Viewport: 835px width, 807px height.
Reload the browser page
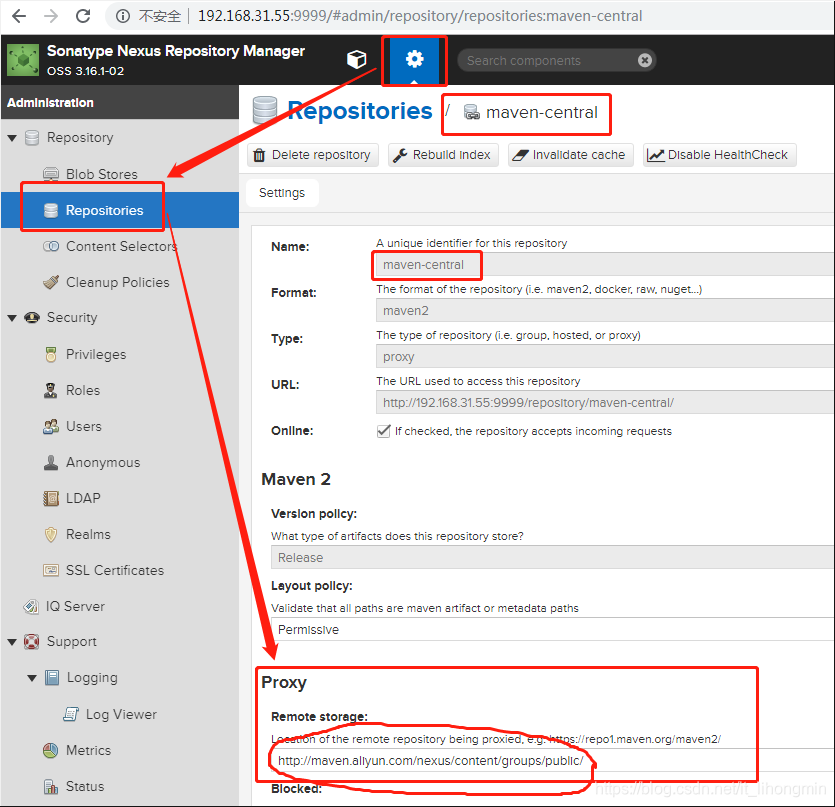tap(83, 16)
